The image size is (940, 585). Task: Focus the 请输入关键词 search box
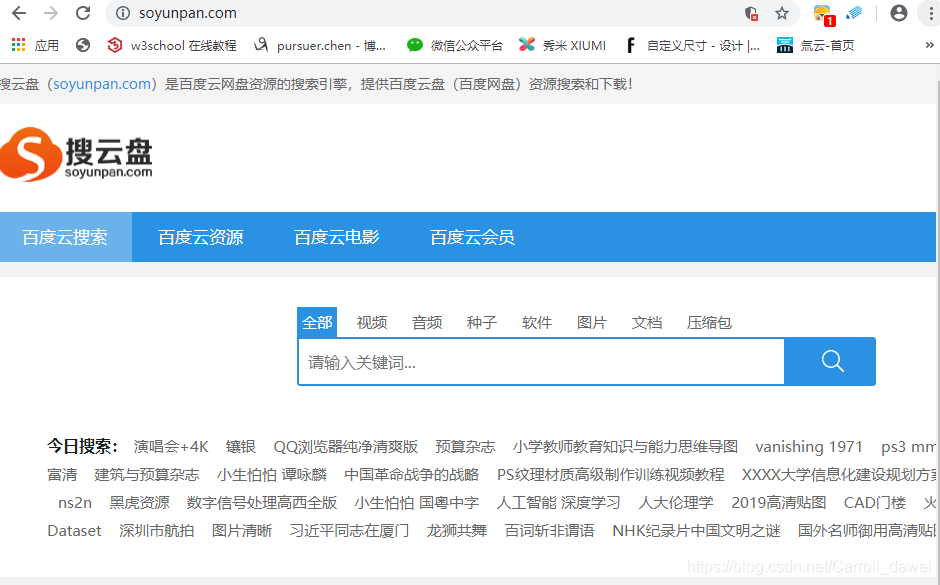pyautogui.click(x=540, y=362)
